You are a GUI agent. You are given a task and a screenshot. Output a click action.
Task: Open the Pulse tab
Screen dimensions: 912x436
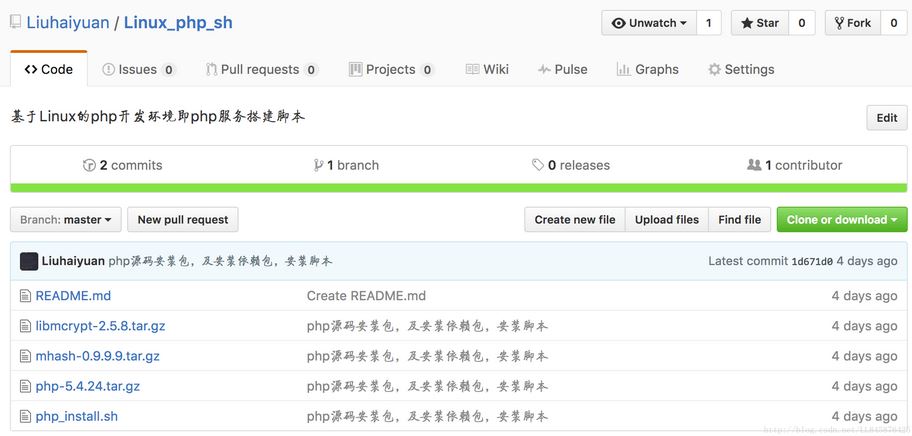click(562, 70)
